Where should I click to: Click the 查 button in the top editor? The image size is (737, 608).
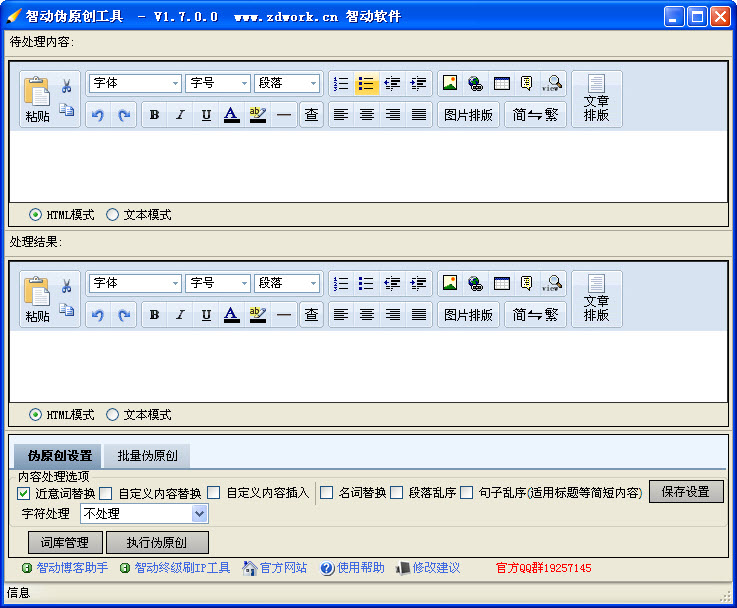coord(311,115)
